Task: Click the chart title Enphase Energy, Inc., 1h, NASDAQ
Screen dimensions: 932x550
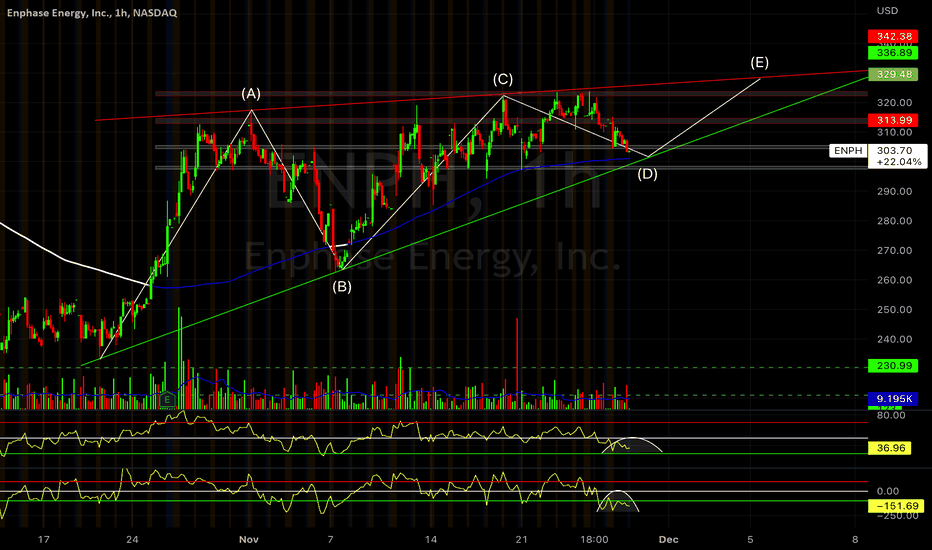Action: pos(92,12)
